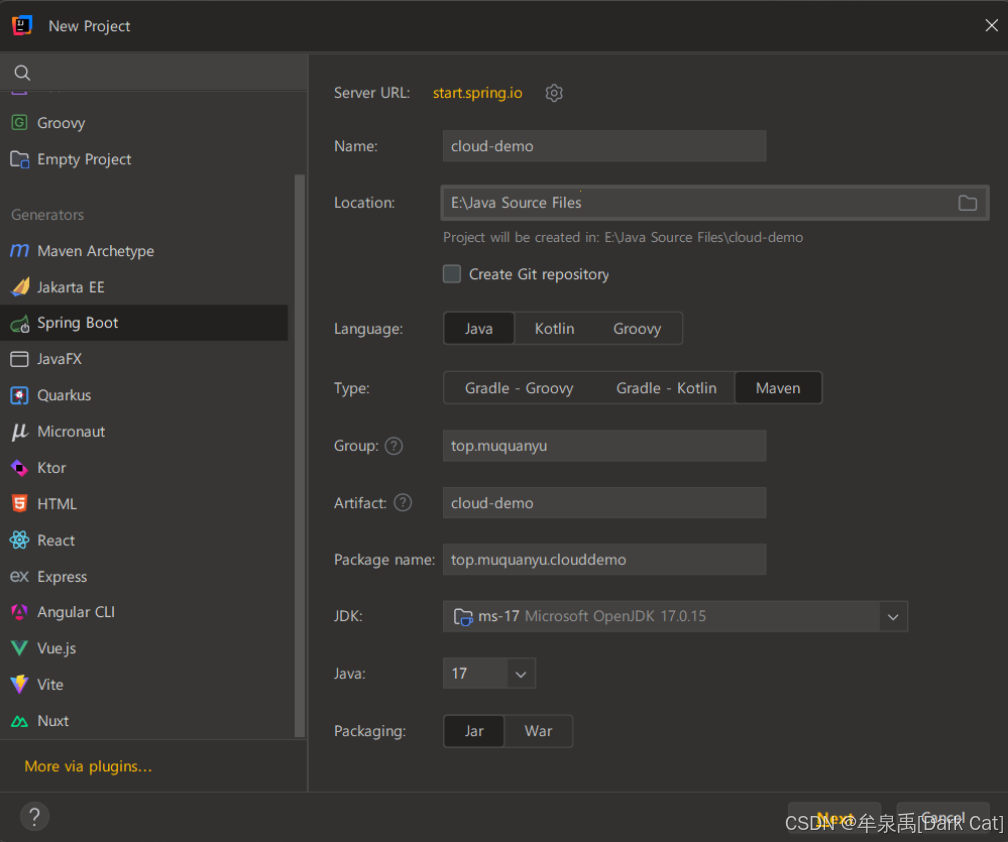Image resolution: width=1008 pixels, height=842 pixels.
Task: Select Empty Project entry
Action: click(x=144, y=159)
